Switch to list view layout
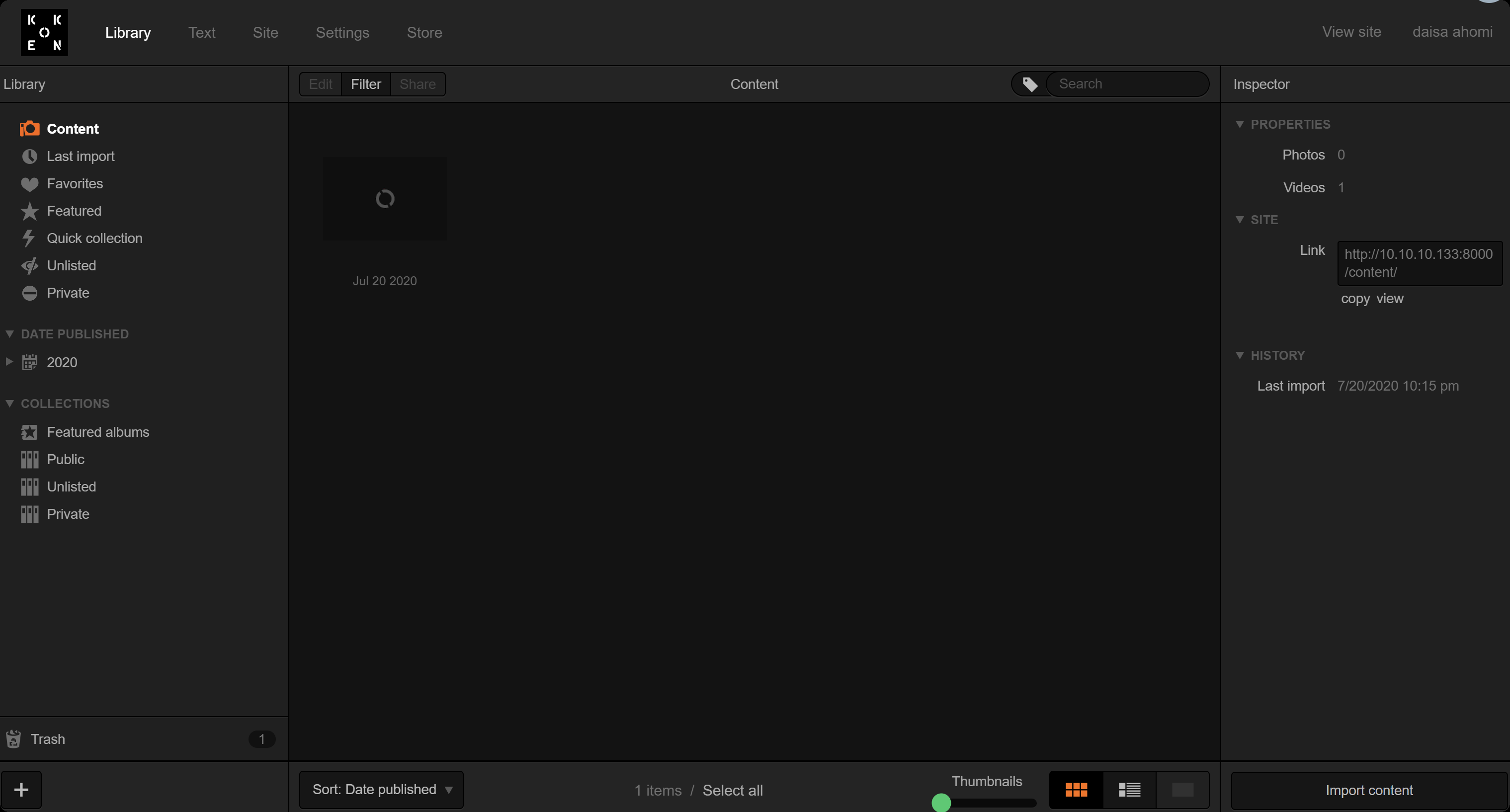This screenshot has height=812, width=1510. 1129,790
